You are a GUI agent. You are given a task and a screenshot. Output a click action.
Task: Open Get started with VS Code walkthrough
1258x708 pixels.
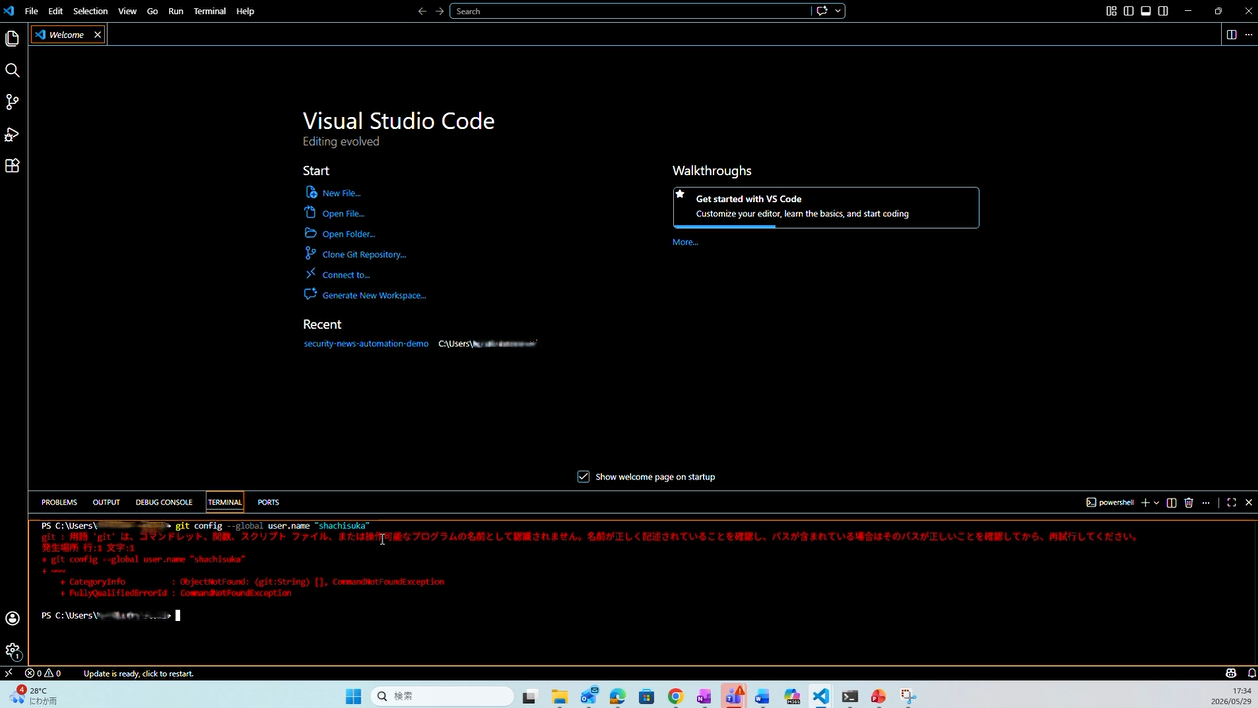point(826,207)
